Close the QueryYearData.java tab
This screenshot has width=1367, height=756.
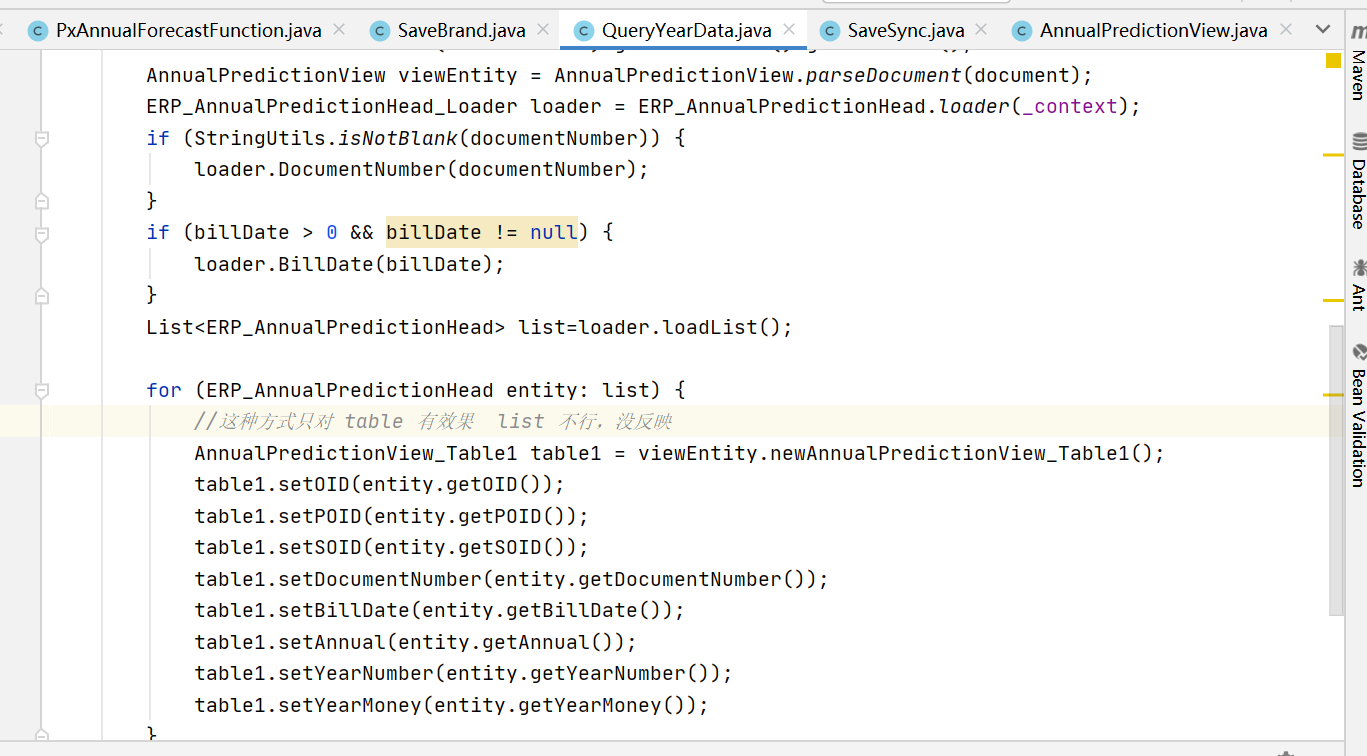[789, 30]
